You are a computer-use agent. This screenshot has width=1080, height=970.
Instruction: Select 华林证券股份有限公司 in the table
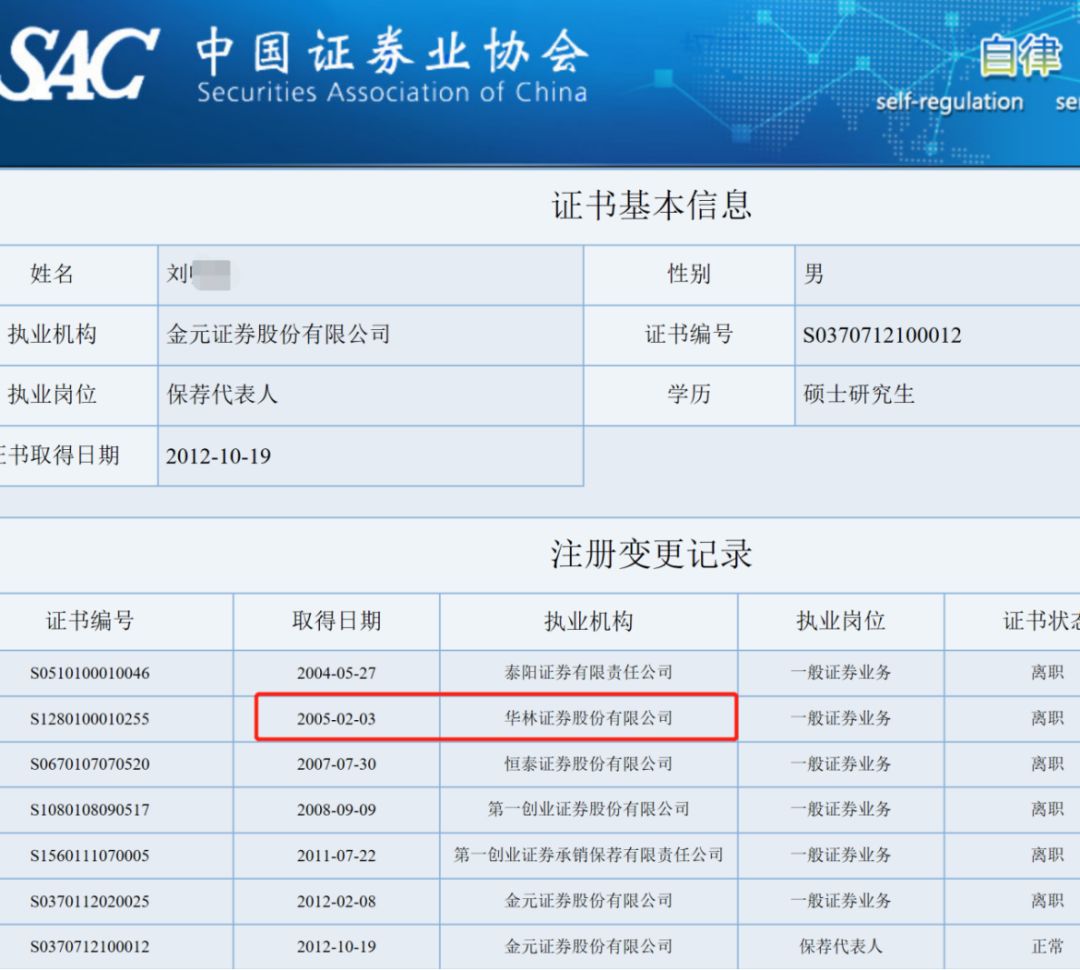click(589, 718)
